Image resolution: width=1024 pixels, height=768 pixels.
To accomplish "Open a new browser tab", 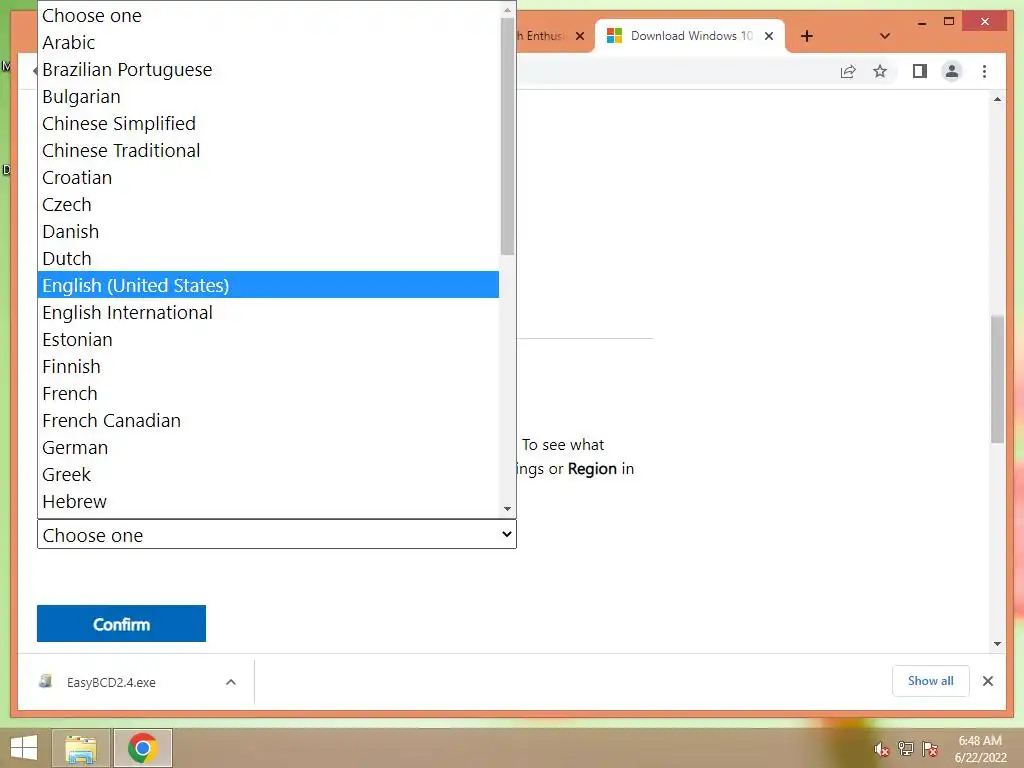I will (x=807, y=36).
